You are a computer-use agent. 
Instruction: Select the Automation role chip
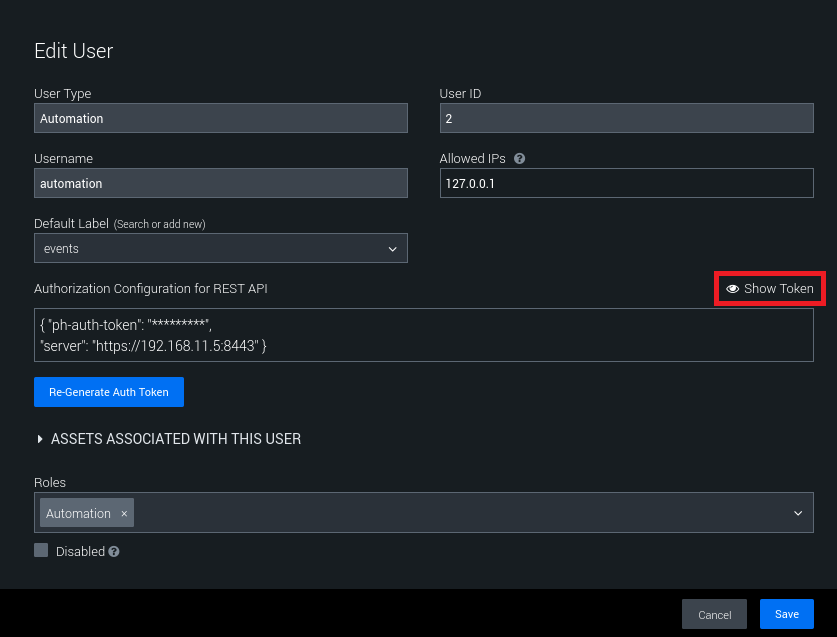(x=78, y=514)
